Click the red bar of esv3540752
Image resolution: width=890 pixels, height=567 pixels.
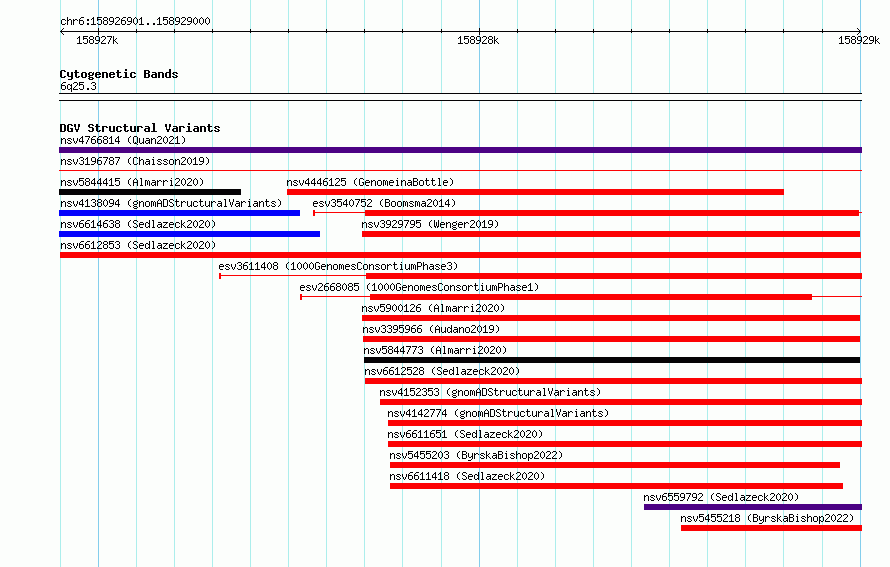coord(612,213)
